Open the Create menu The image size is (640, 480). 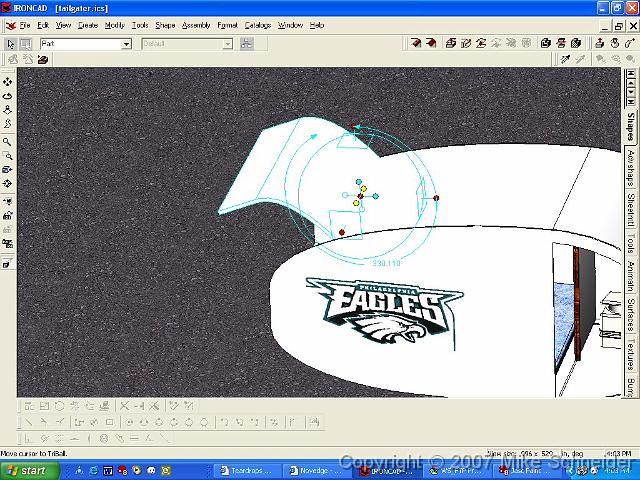tap(88, 25)
